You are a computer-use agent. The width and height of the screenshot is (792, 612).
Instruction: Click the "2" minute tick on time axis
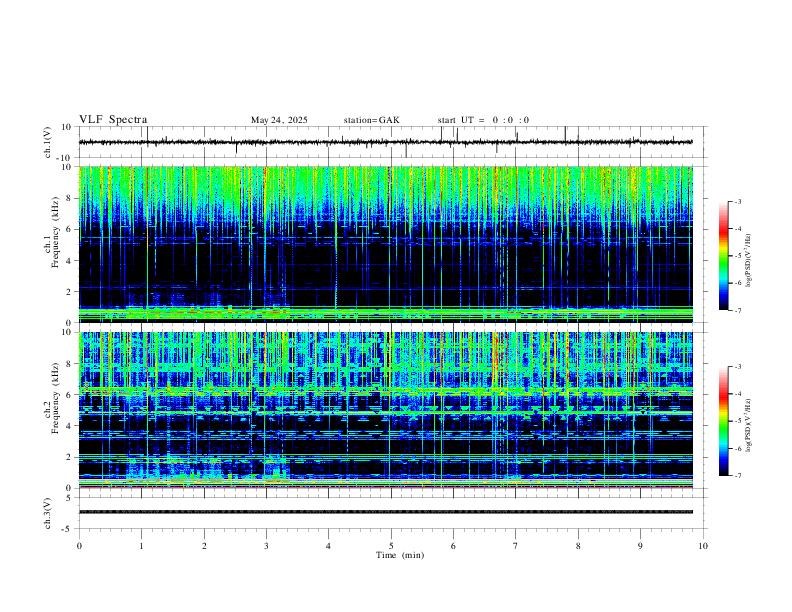pos(204,546)
